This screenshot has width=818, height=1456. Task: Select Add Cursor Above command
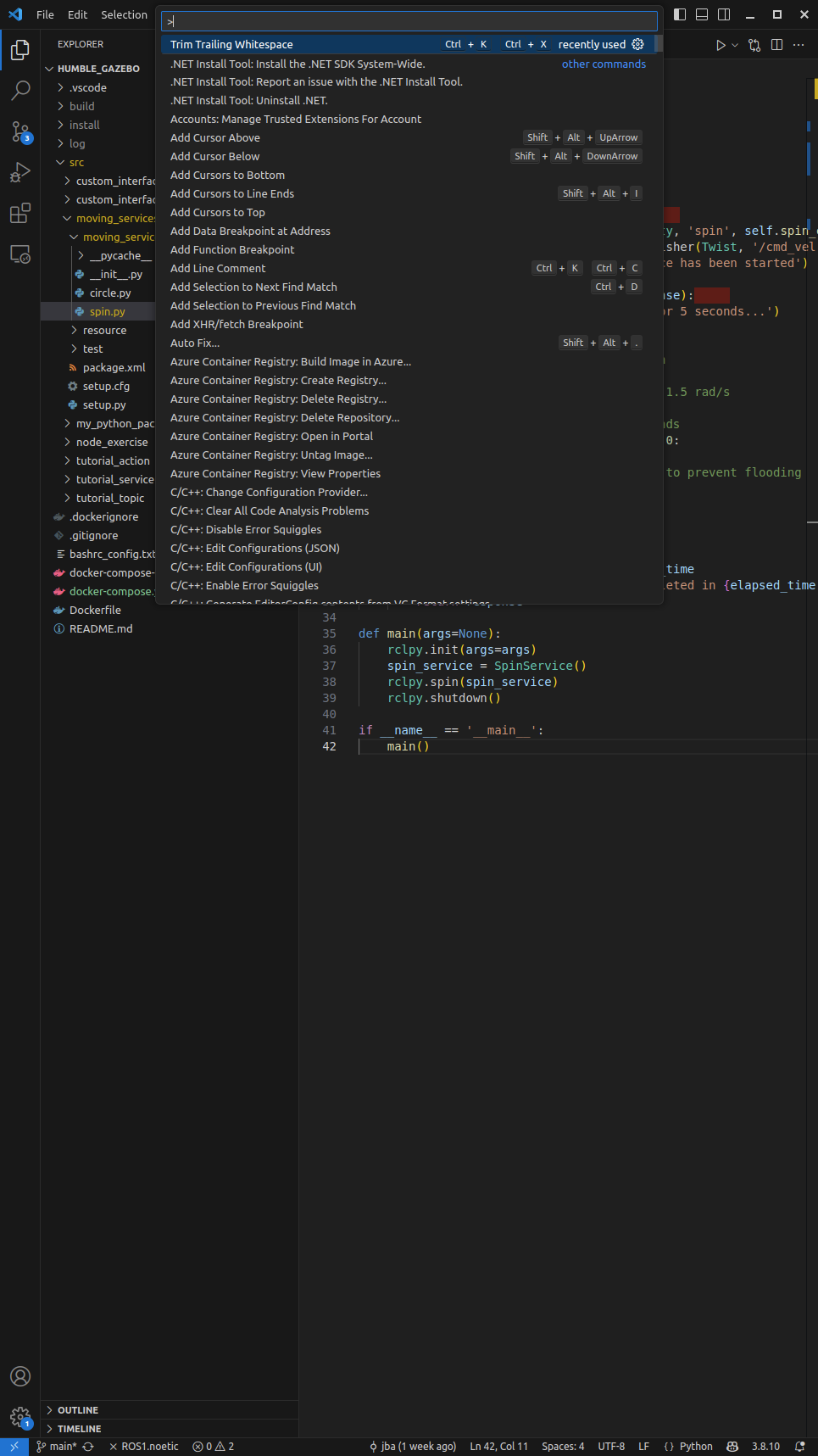pyautogui.click(x=215, y=137)
